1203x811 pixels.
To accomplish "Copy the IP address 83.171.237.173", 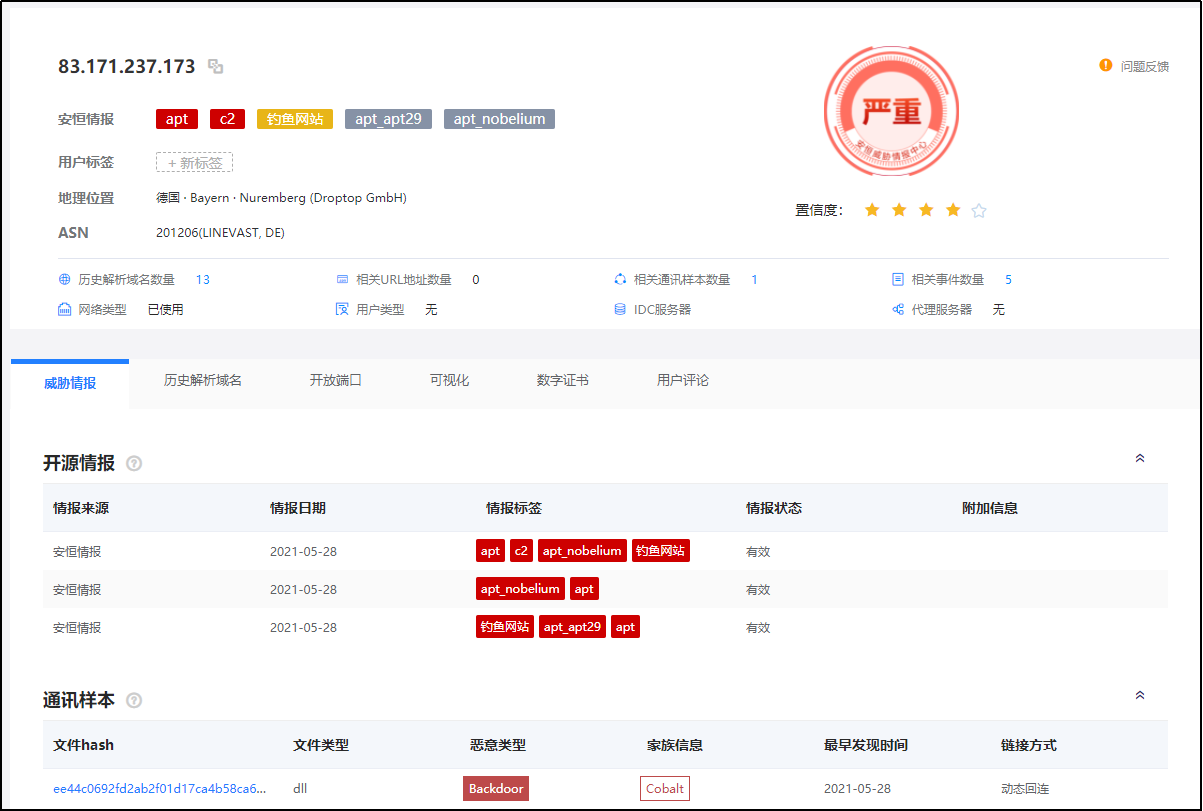I will coord(215,67).
